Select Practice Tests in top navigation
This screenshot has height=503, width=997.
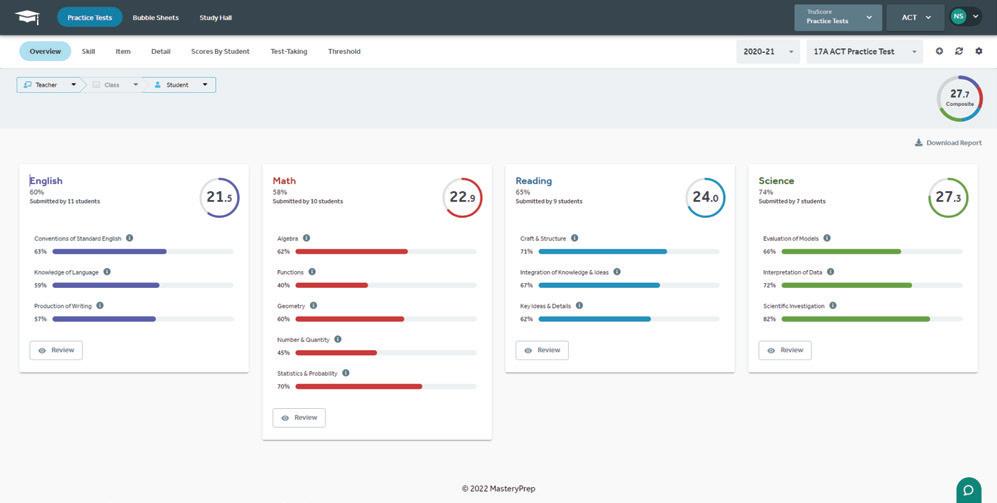click(90, 17)
